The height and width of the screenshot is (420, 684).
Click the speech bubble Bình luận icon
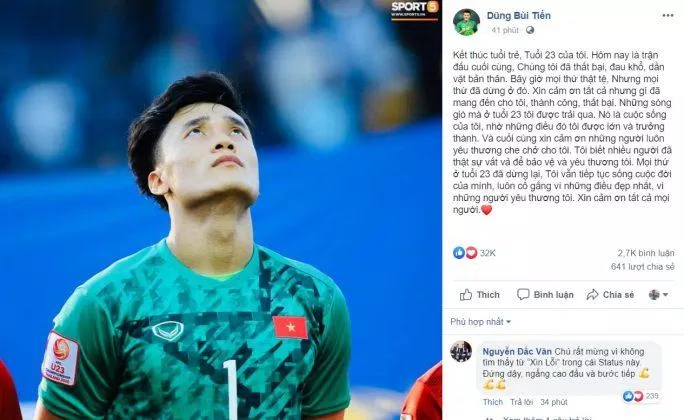point(523,294)
